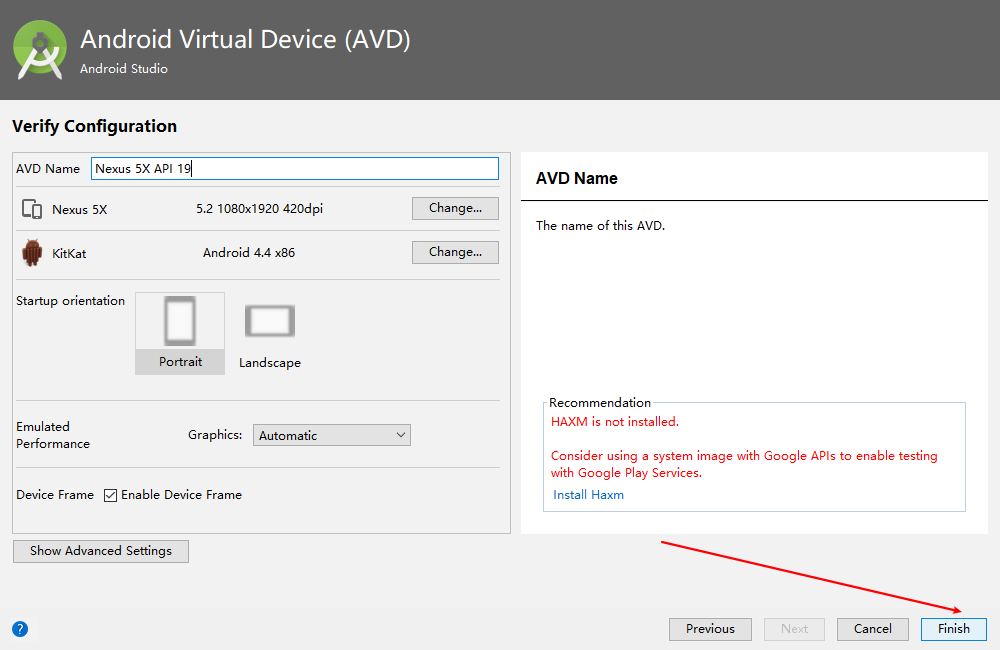Click Finish to create the AVD
The height and width of the screenshot is (650, 1000).
point(954,629)
